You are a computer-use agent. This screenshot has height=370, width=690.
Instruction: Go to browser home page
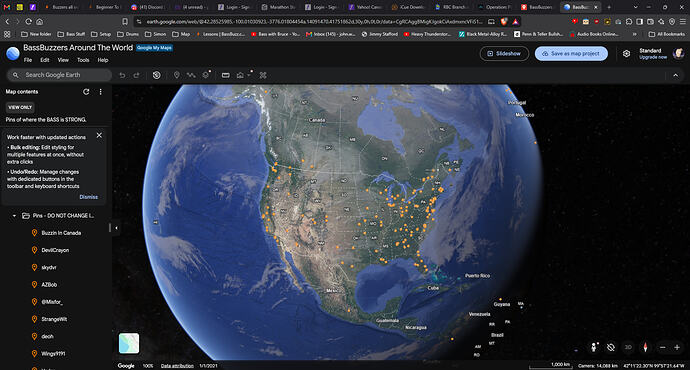(x=40, y=22)
